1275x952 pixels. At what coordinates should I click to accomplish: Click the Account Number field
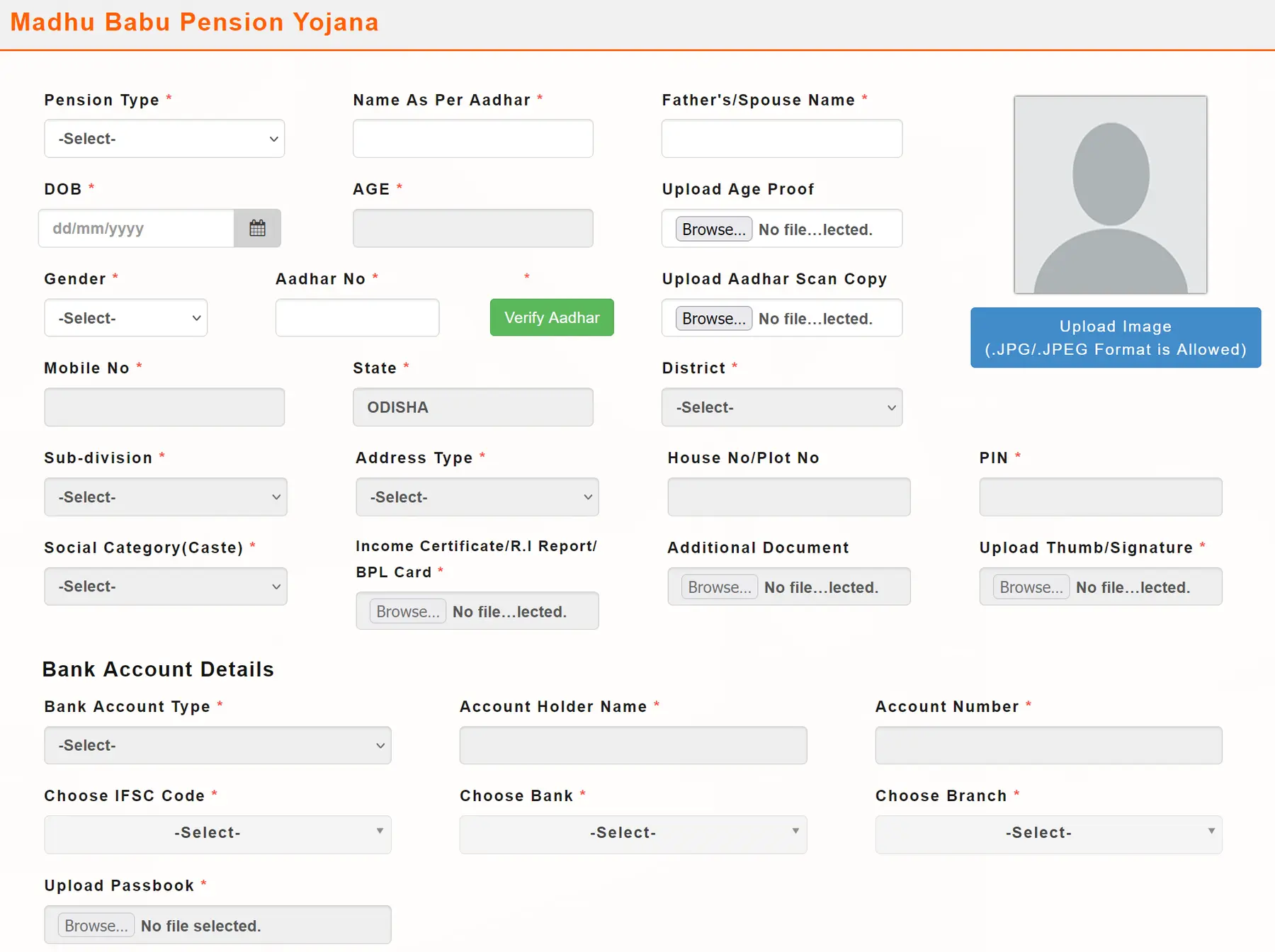tap(1048, 745)
